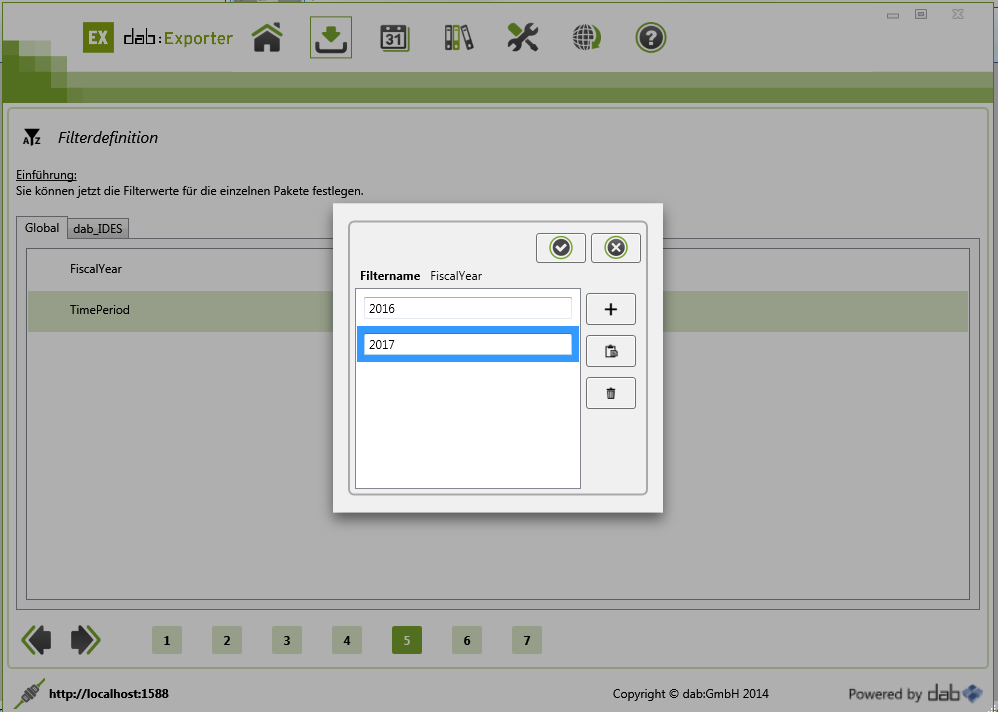Go to previous step arrow
Viewport: 998px width, 712px height.
tap(37, 639)
